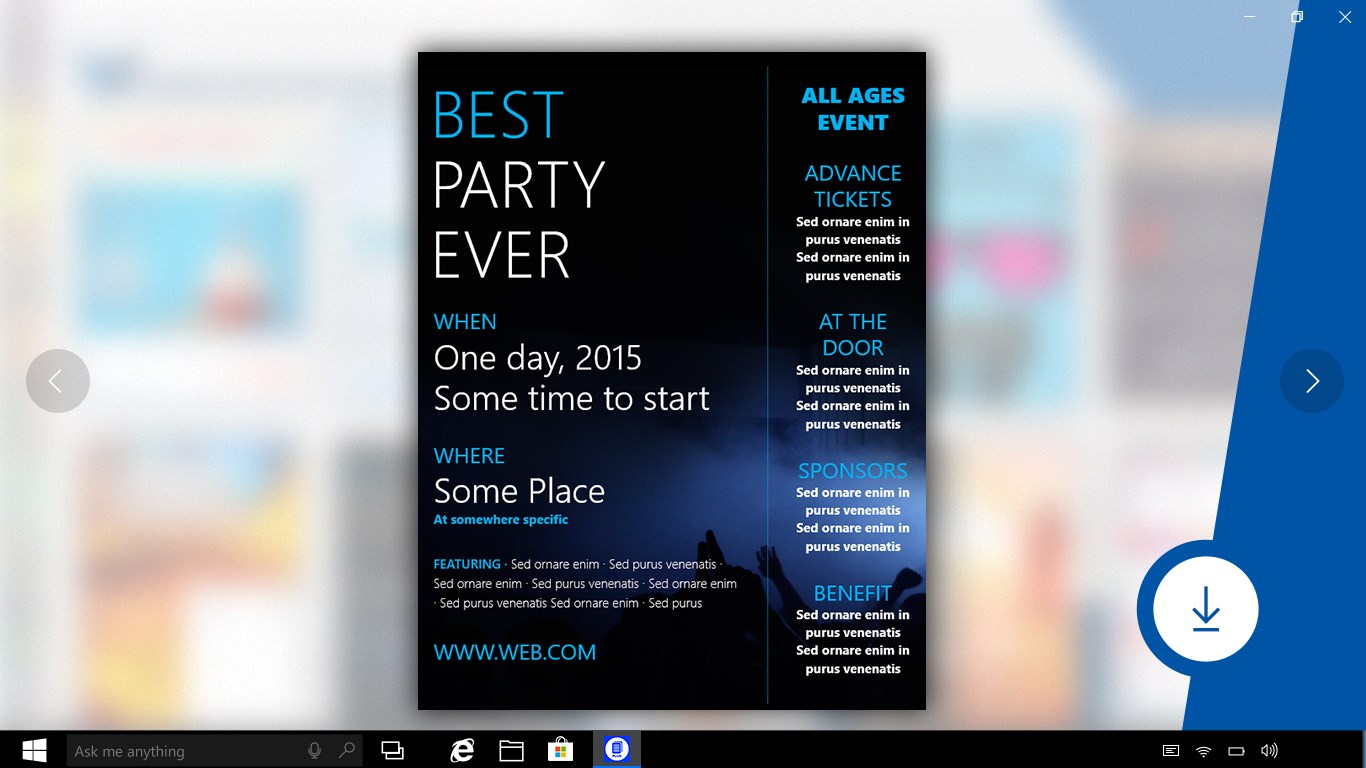Click the SPONSORS heading on the flyer

click(x=853, y=471)
